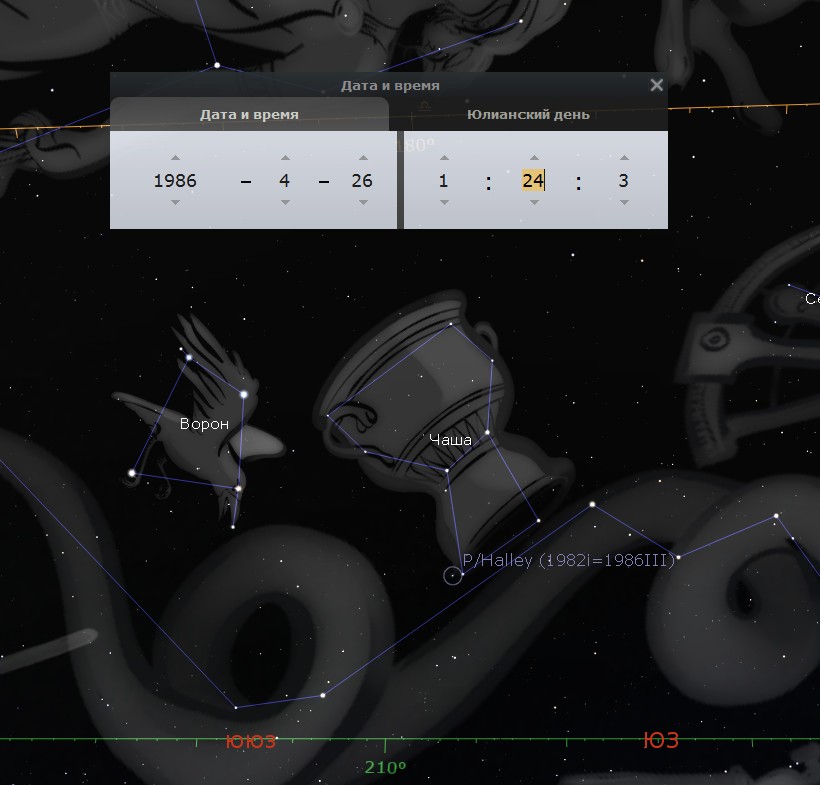Click the Чаша constellation label
820x785 pixels.
point(450,440)
